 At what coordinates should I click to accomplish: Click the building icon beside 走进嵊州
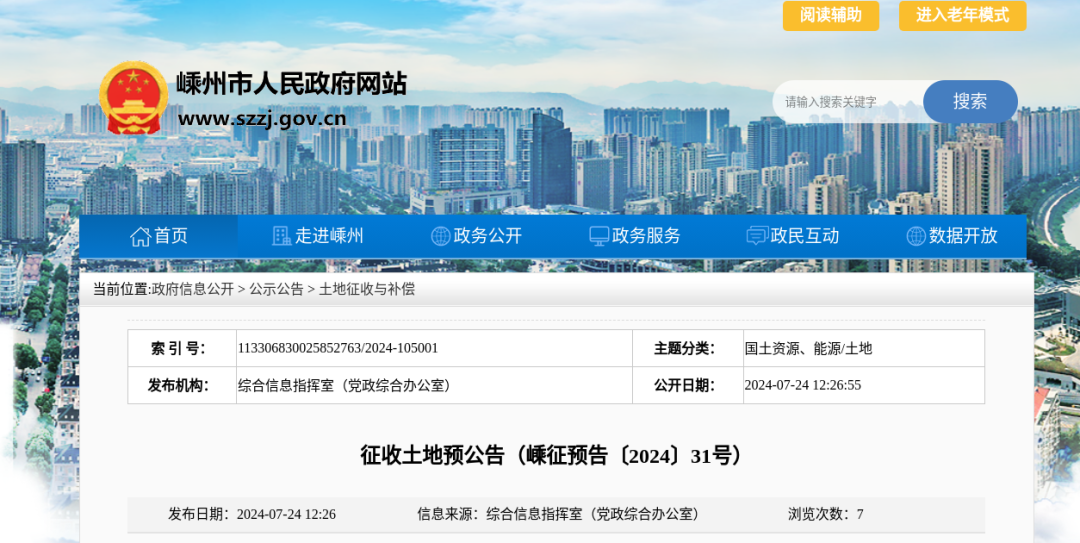[x=282, y=236]
